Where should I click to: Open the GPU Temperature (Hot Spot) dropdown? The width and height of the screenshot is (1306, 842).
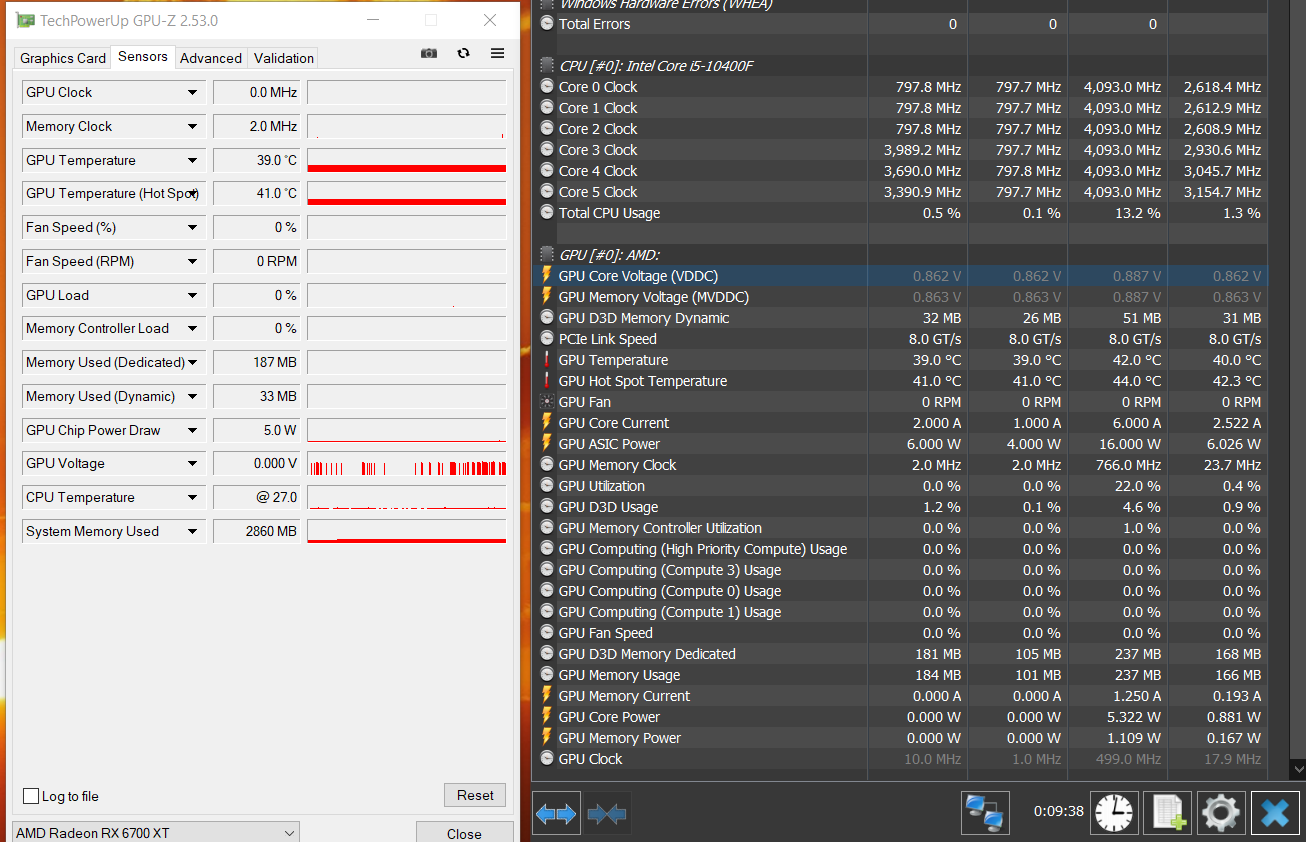click(194, 194)
